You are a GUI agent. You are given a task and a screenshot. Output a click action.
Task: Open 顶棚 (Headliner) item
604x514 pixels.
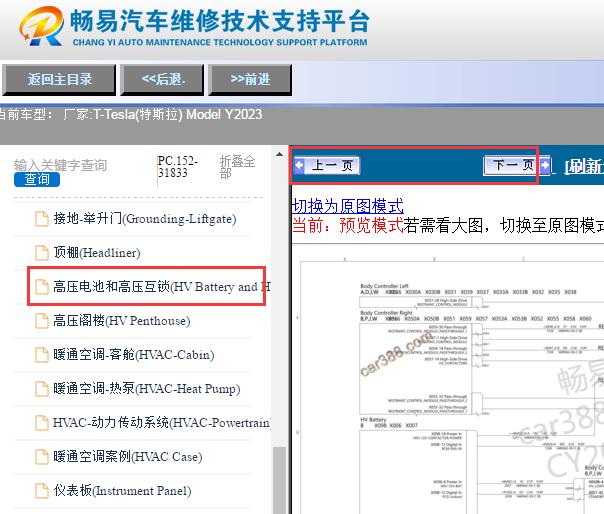[x=97, y=253]
